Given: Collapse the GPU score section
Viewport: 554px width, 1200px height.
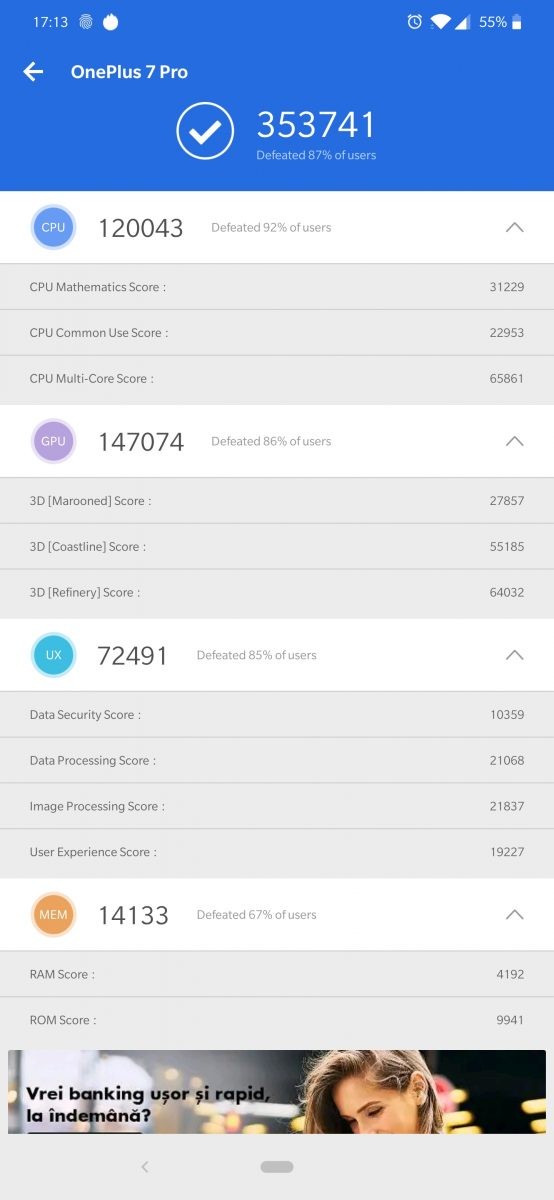Looking at the screenshot, I should pos(514,441).
